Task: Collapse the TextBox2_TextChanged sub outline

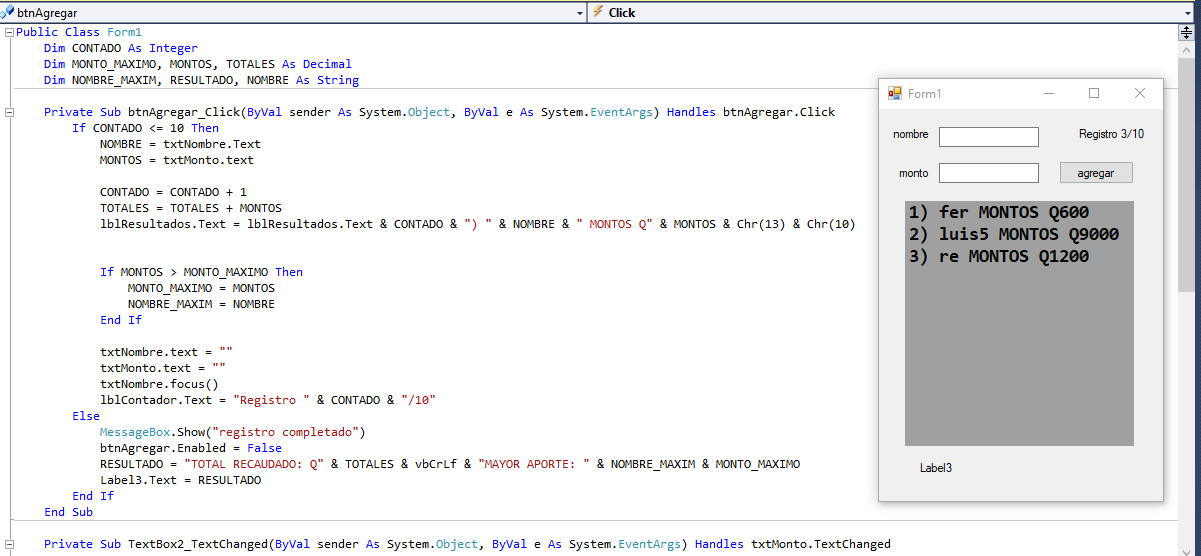Action: (9, 544)
